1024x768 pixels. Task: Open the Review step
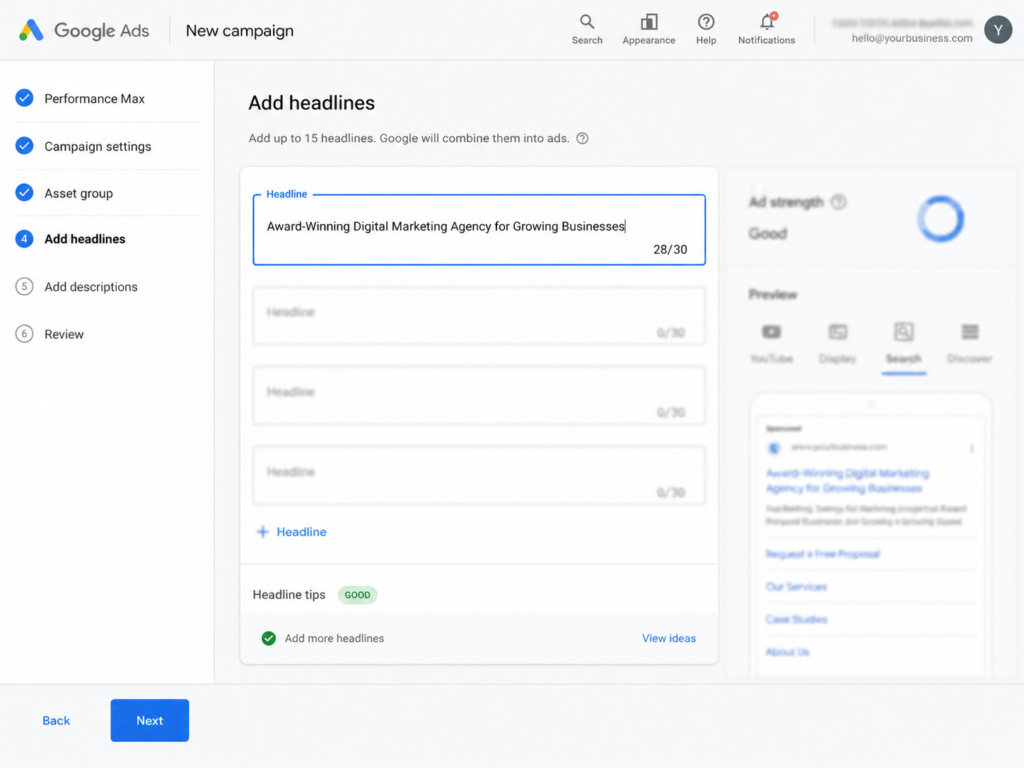click(x=64, y=334)
